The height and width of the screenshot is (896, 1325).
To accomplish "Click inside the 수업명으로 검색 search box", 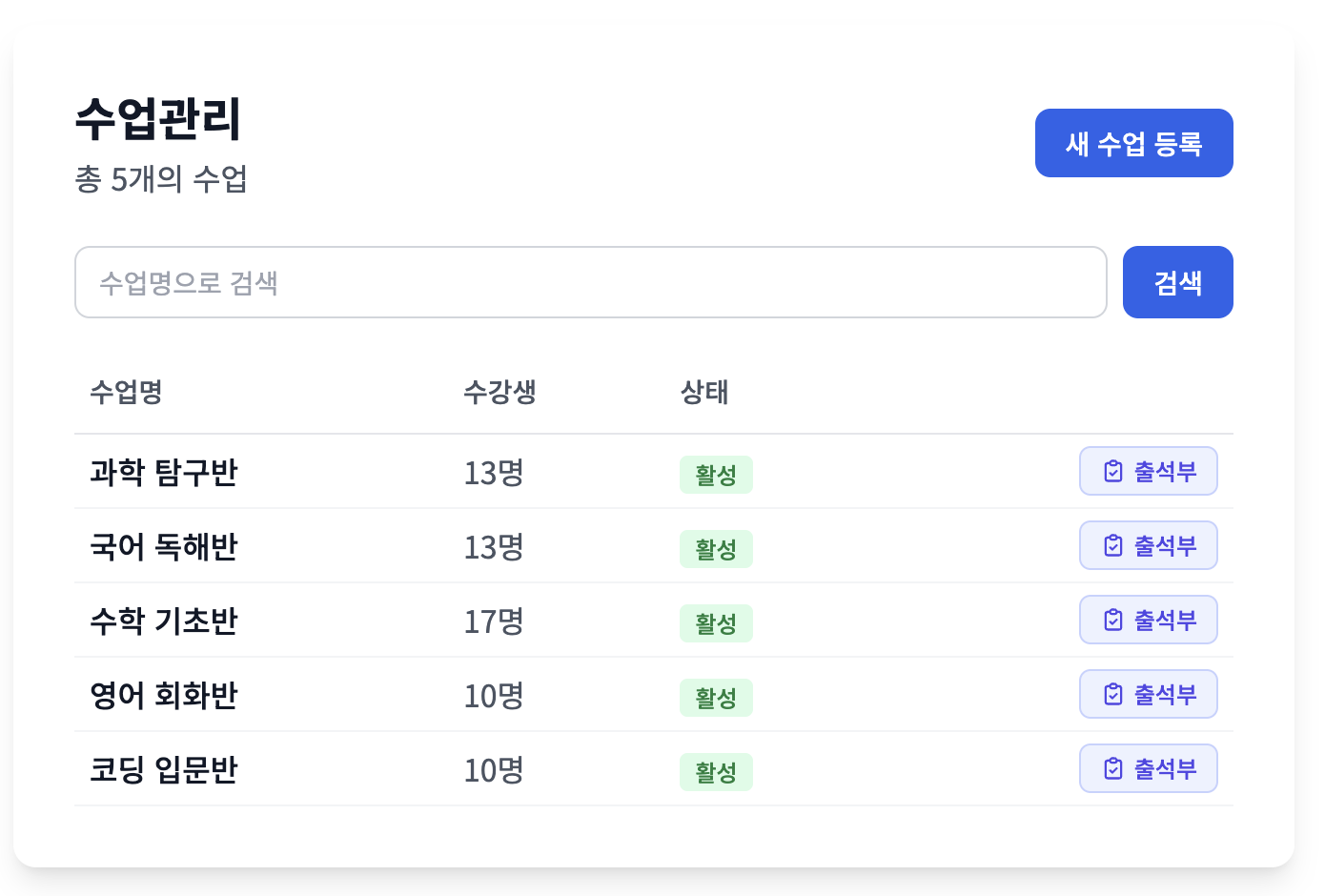I will pyautogui.click(x=591, y=281).
